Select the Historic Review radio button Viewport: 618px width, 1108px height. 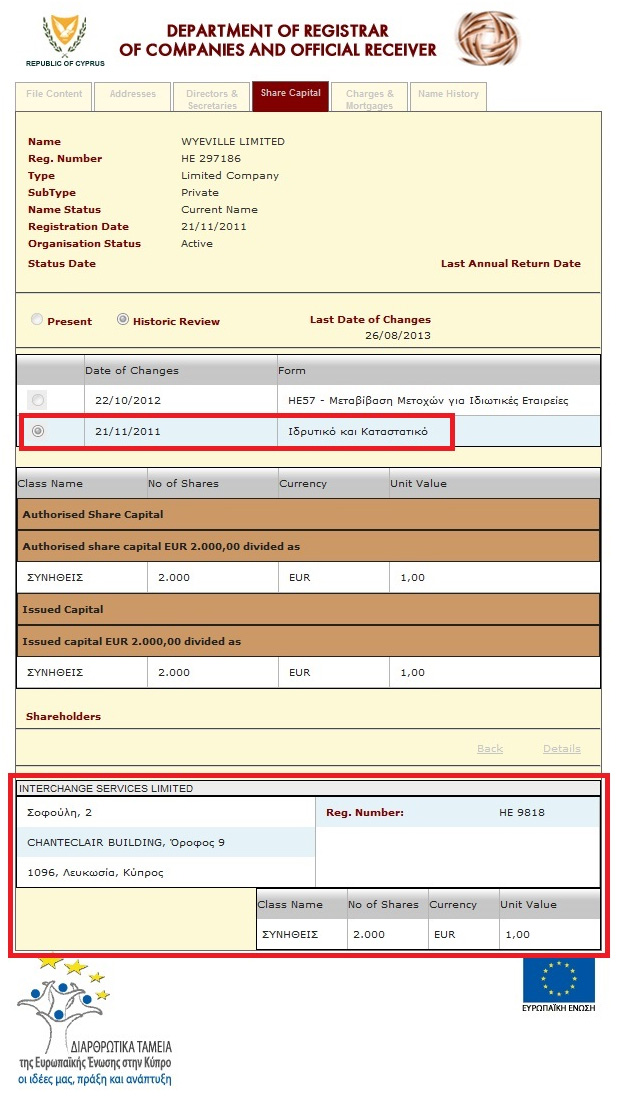tap(123, 320)
